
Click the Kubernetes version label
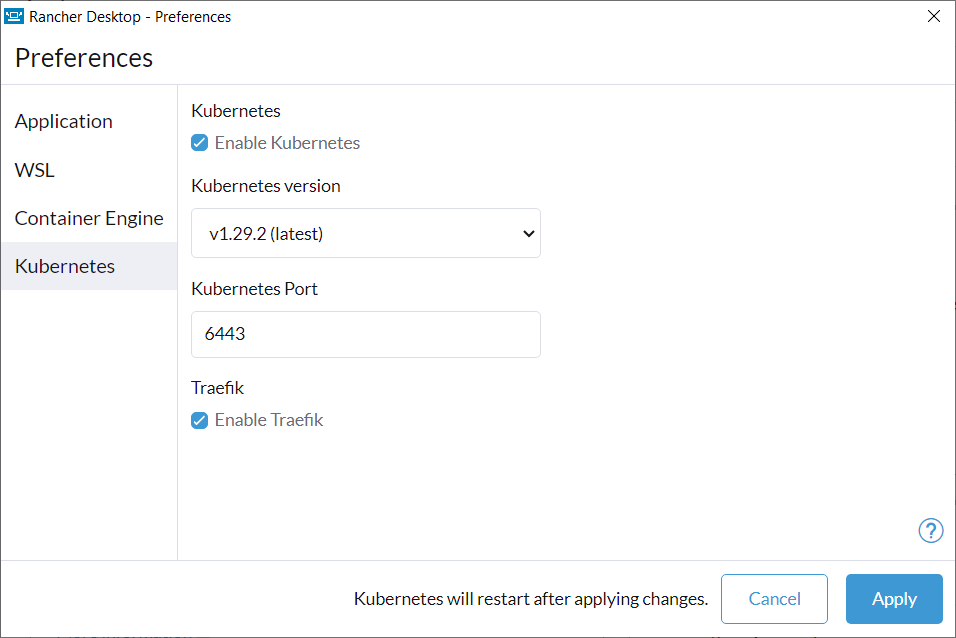tap(266, 186)
